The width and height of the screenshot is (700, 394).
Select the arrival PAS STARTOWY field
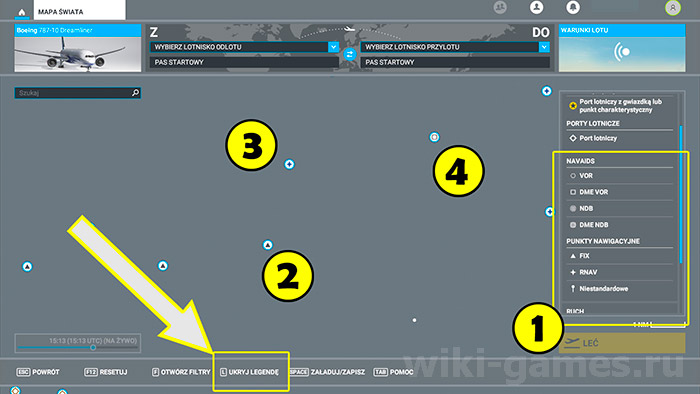pos(455,62)
